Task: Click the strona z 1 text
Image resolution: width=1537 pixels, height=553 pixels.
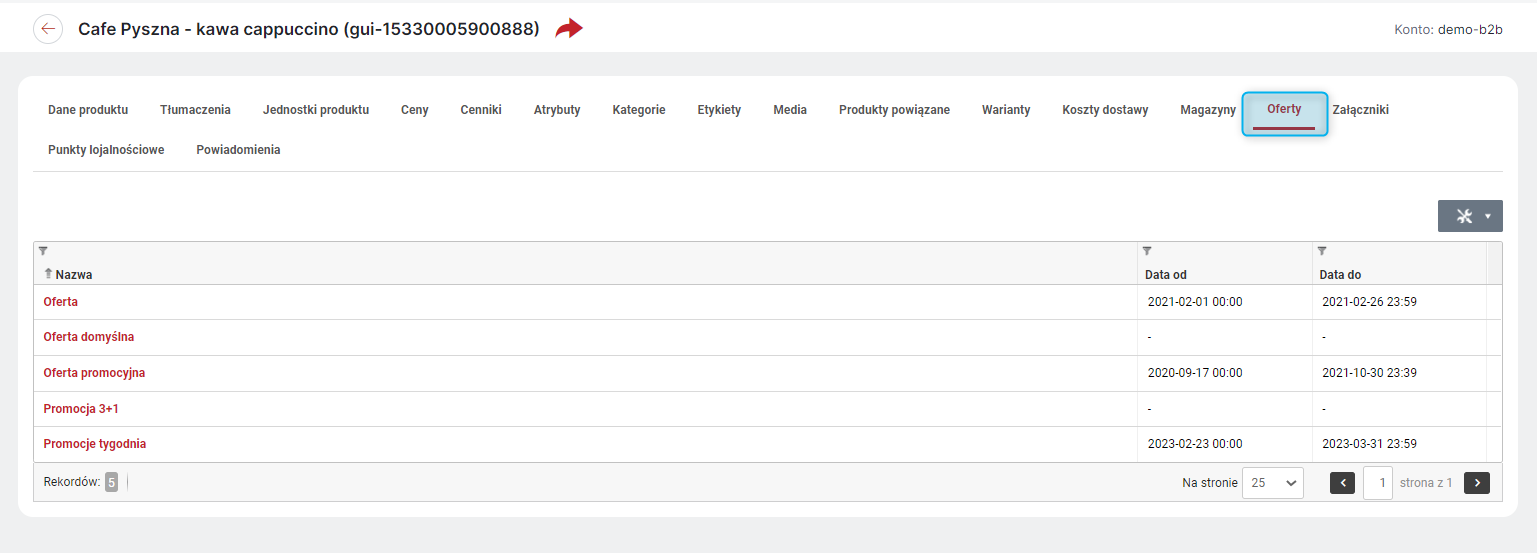Action: pos(1426,483)
